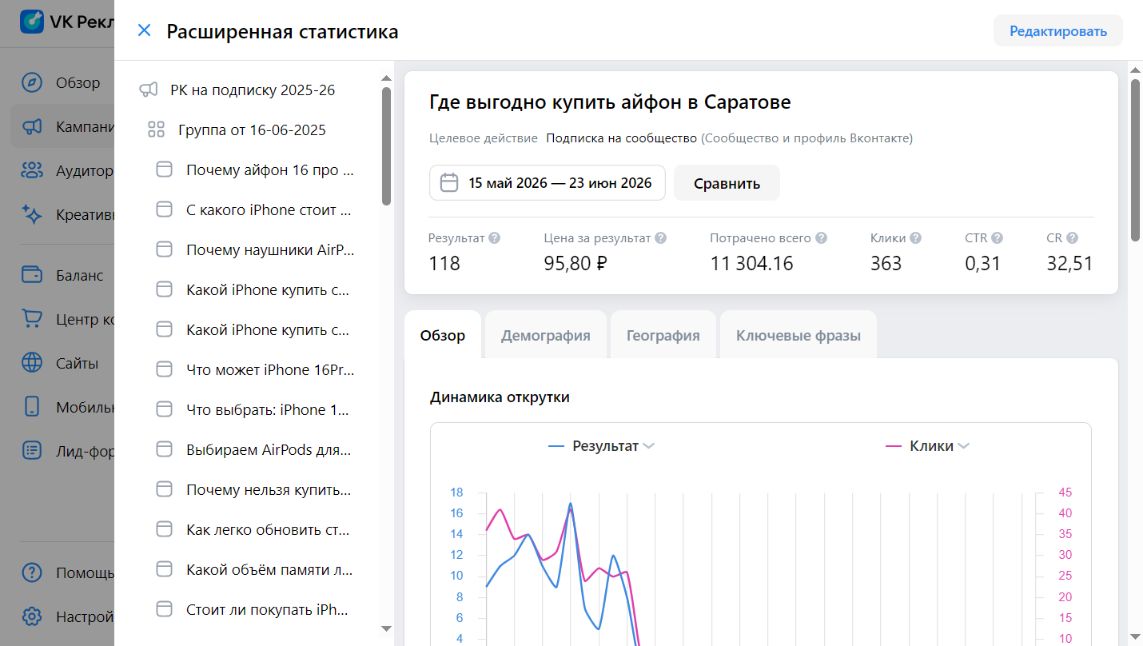
Task: Click the calendar icon in date field
Action: pyautogui.click(x=449, y=183)
